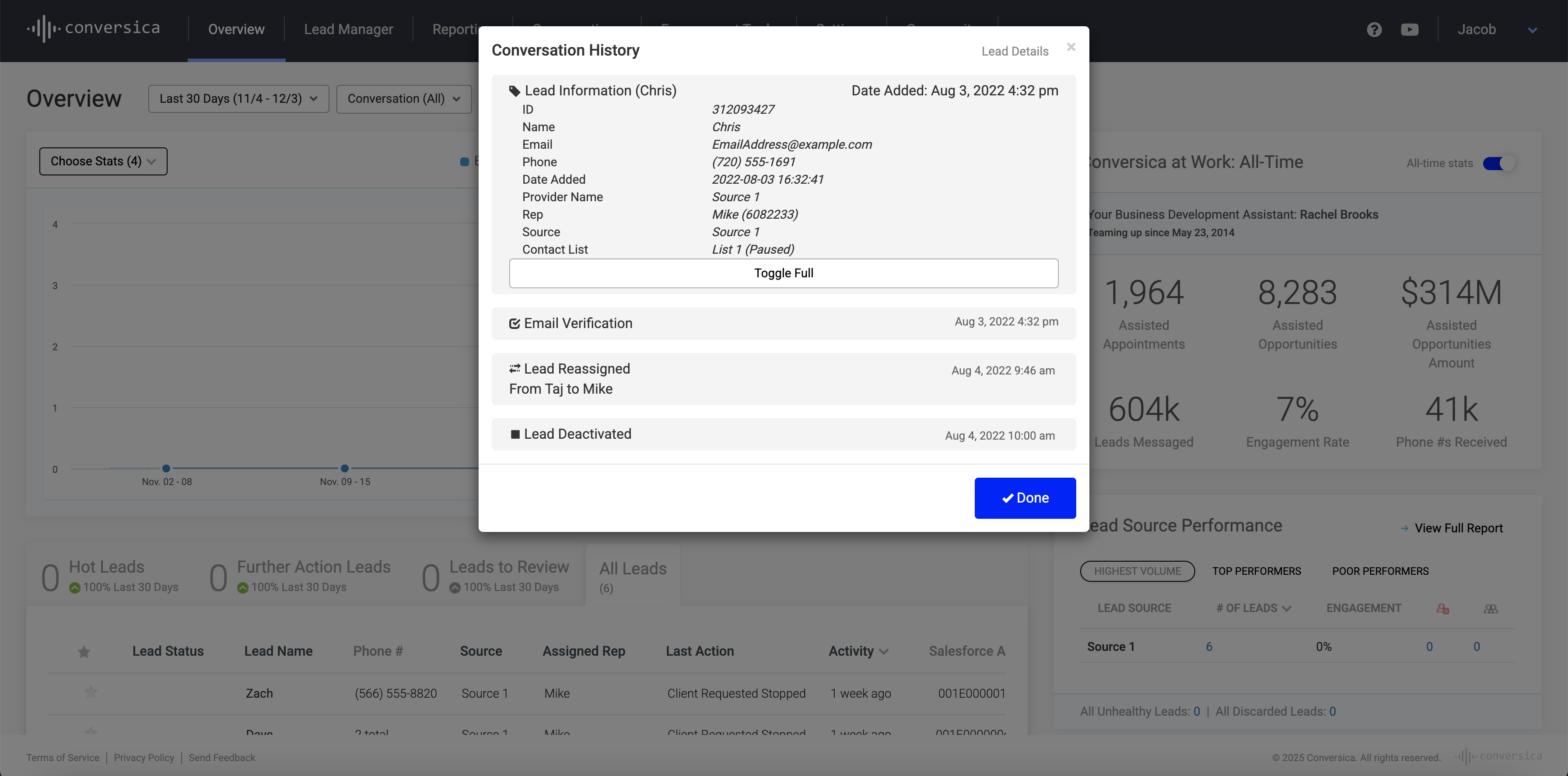Expand the Choose Stats (4) dropdown
Image resolution: width=1568 pixels, height=776 pixels.
point(103,161)
